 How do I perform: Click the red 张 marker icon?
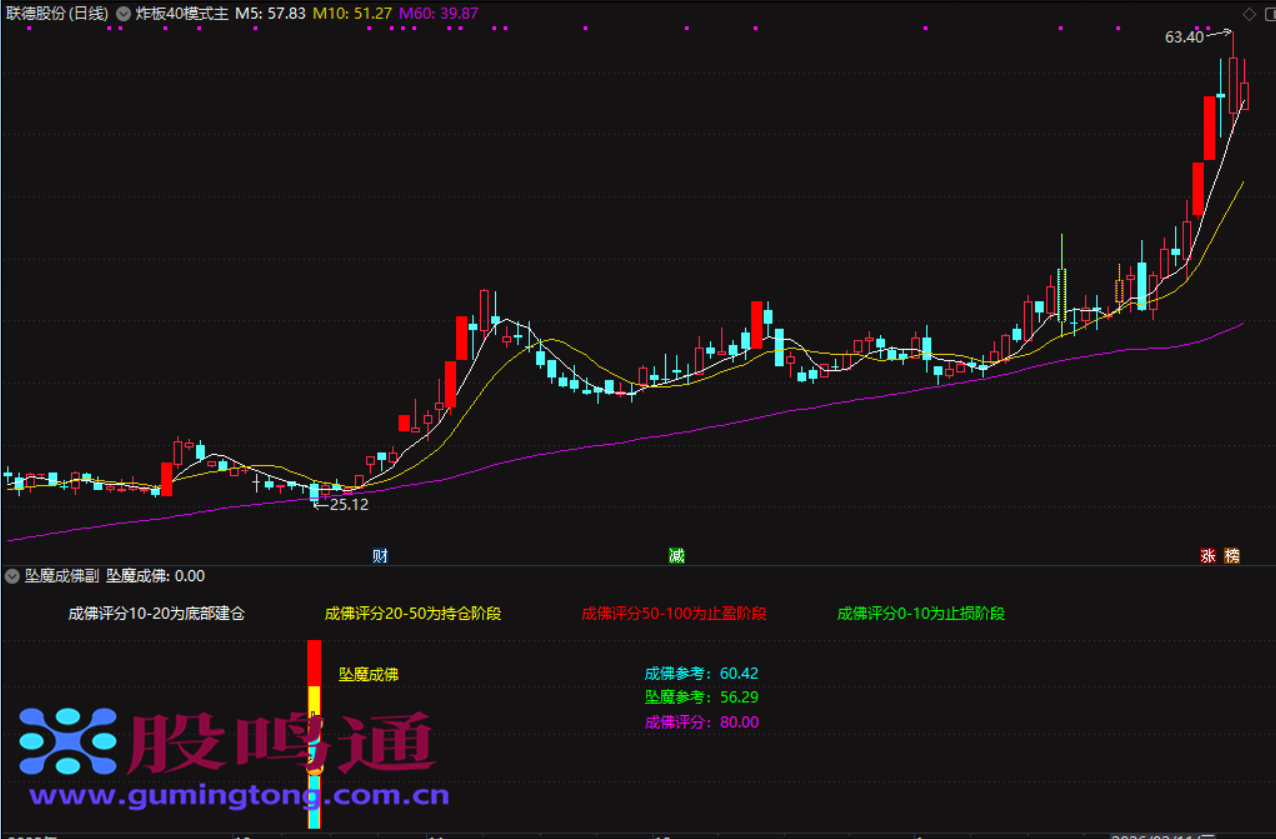(1208, 556)
